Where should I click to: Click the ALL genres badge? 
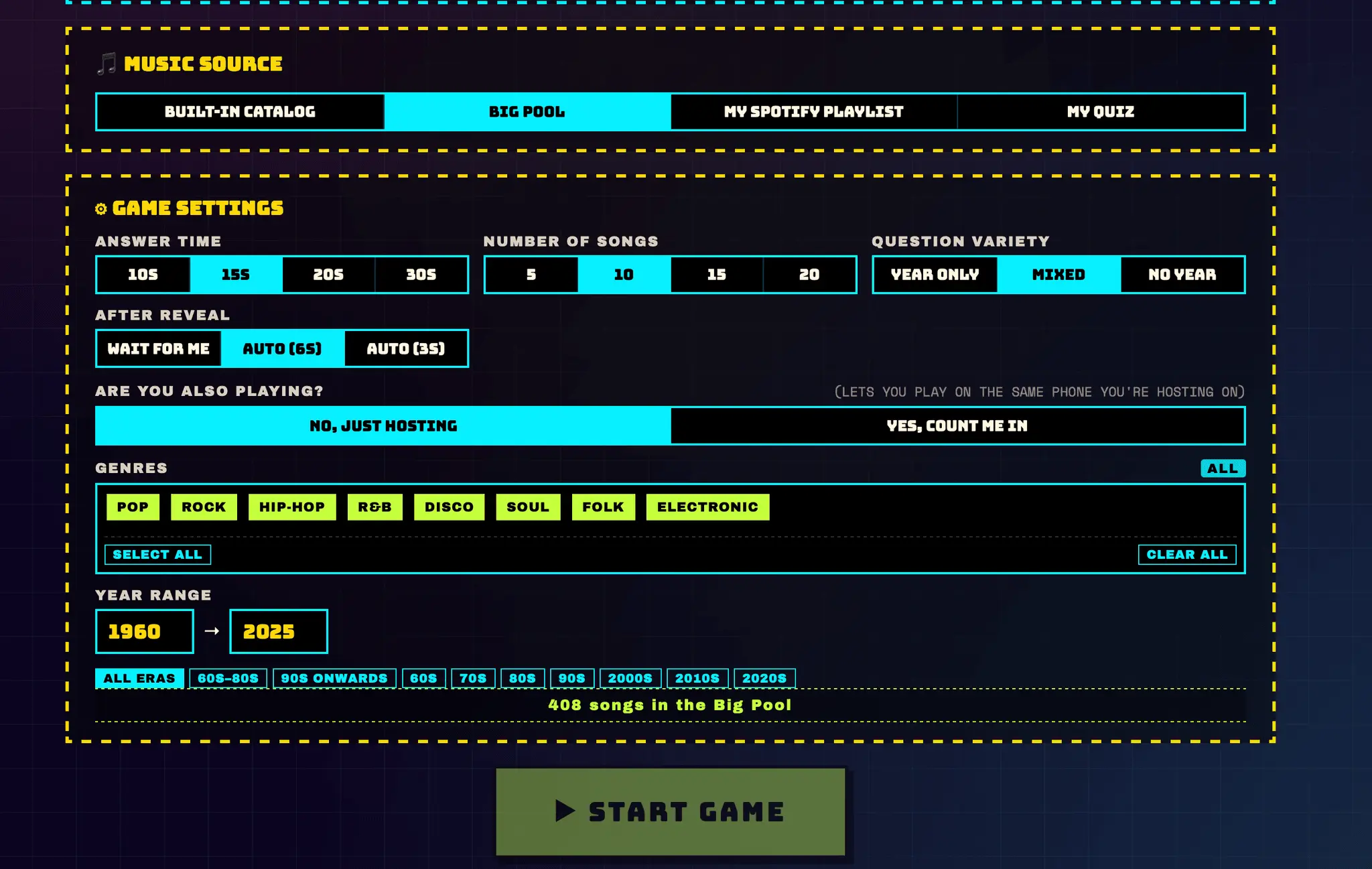pyautogui.click(x=1223, y=468)
